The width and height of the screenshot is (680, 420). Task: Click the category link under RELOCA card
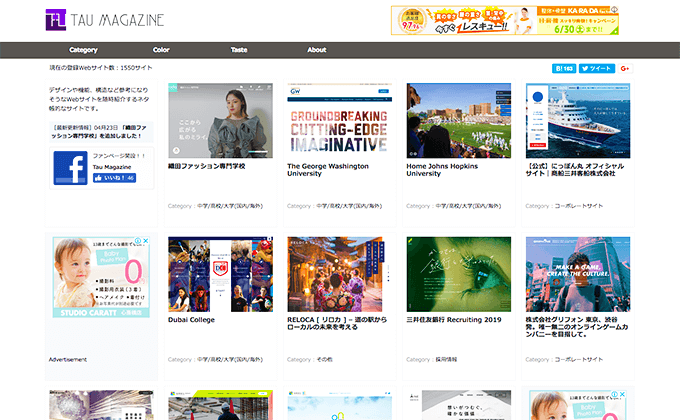click(x=324, y=360)
